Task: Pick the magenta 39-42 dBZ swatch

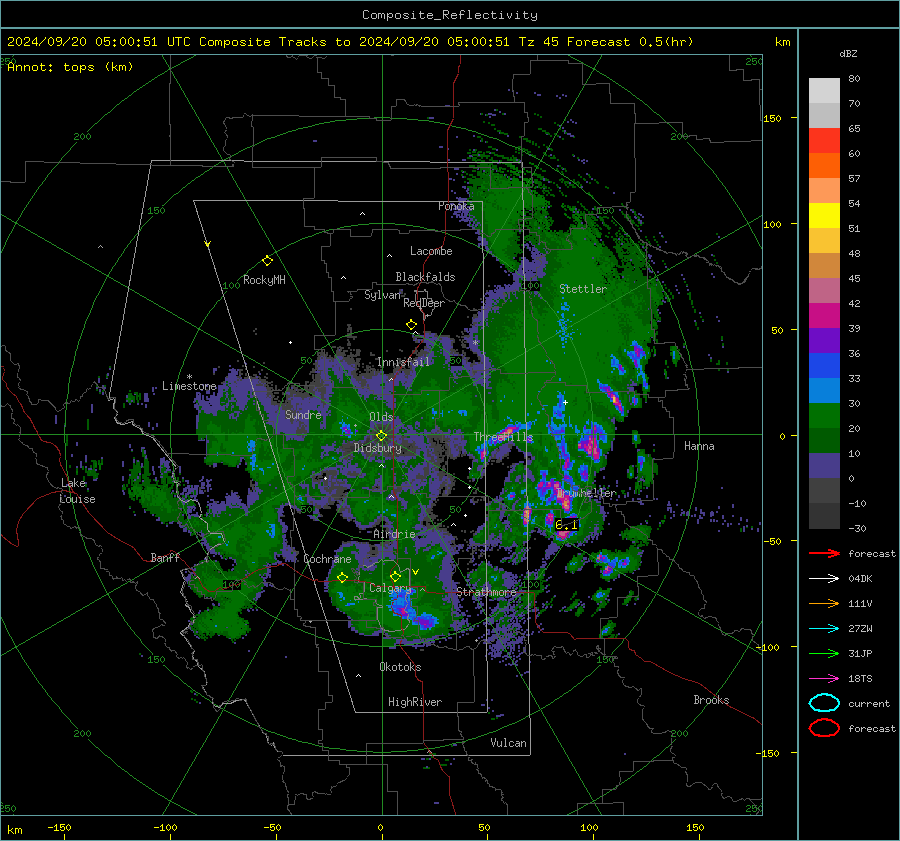Action: (824, 315)
